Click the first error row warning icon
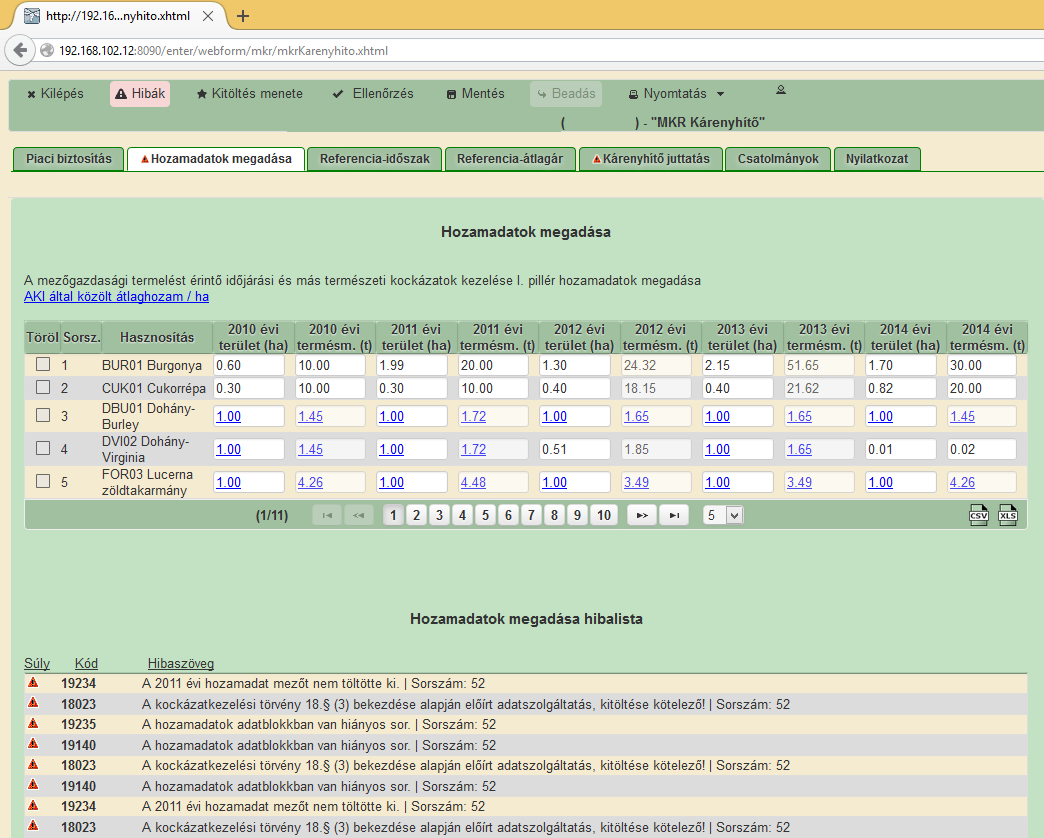Image resolution: width=1044 pixels, height=838 pixels. (33, 683)
